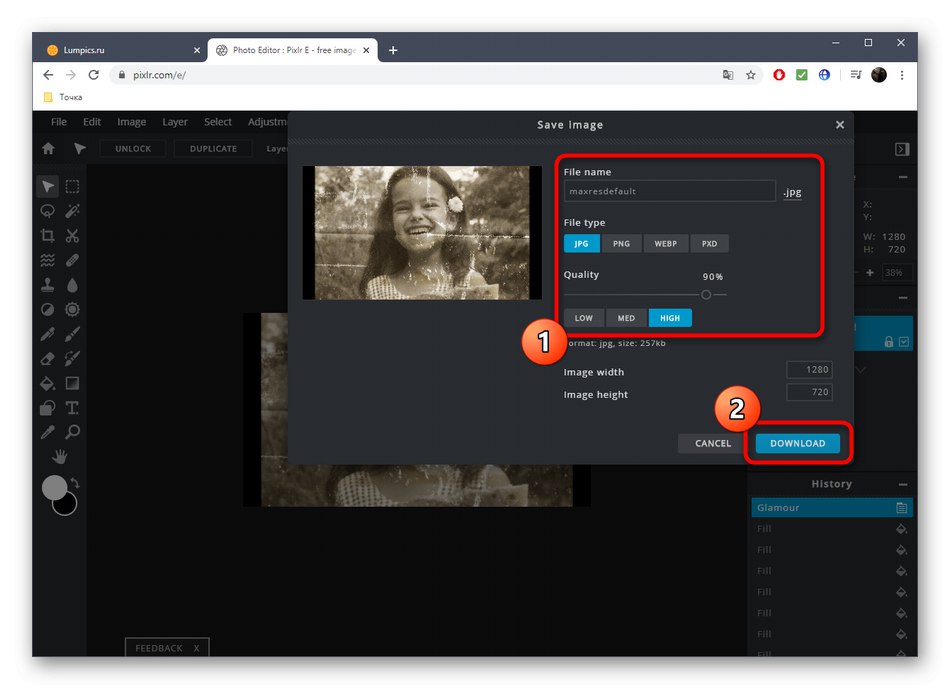Image resolution: width=950 pixels, height=689 pixels.
Task: Choose PNG file type
Action: pyautogui.click(x=621, y=244)
